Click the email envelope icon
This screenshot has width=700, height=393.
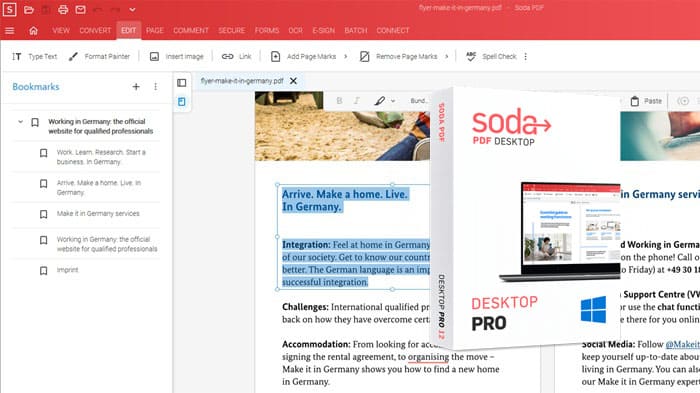pos(80,9)
